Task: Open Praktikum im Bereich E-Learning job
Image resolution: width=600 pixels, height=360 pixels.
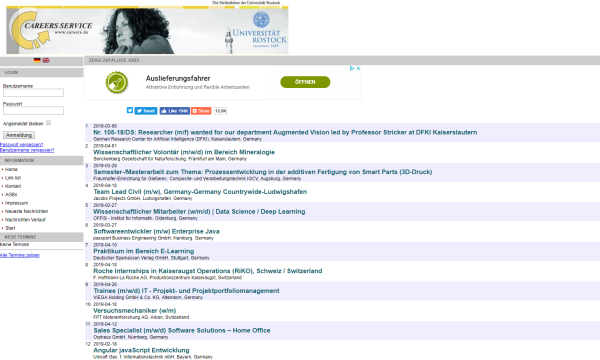Action: pyautogui.click(x=143, y=251)
